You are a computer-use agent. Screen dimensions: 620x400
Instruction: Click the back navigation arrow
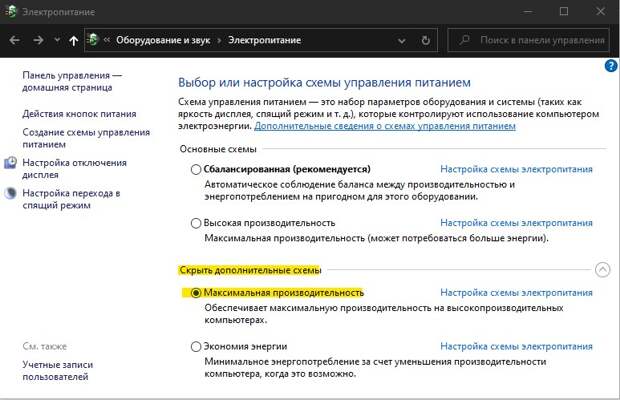coord(15,40)
